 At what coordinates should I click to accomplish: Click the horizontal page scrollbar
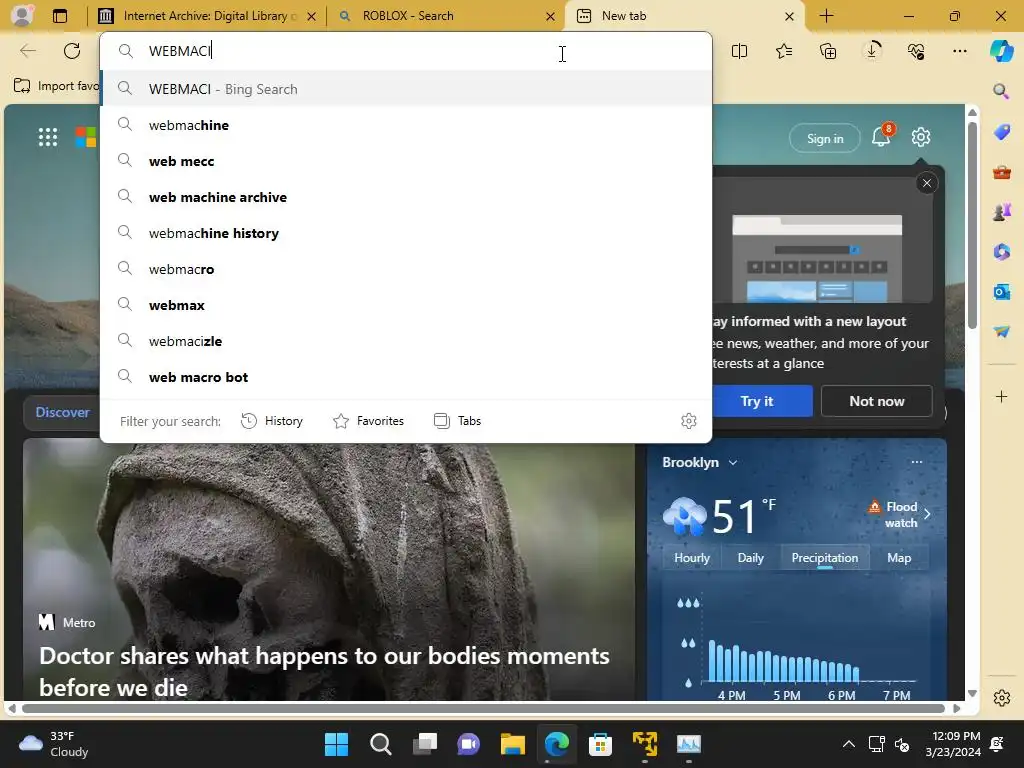tap(483, 708)
